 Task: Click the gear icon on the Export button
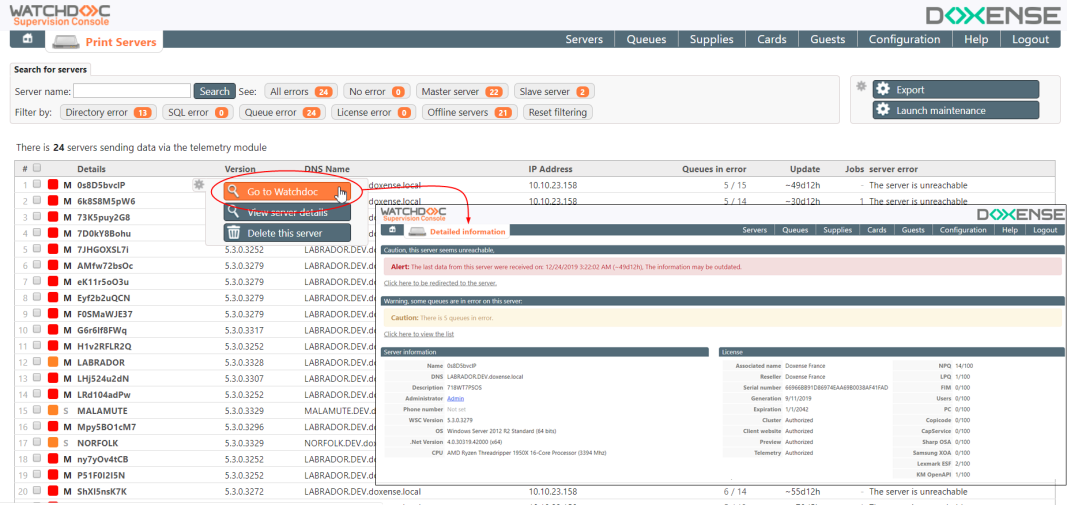[x=883, y=89]
